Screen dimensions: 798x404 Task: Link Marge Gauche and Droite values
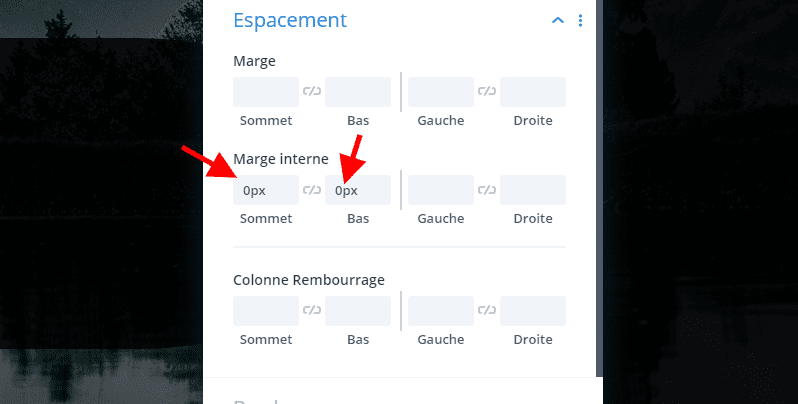(487, 92)
